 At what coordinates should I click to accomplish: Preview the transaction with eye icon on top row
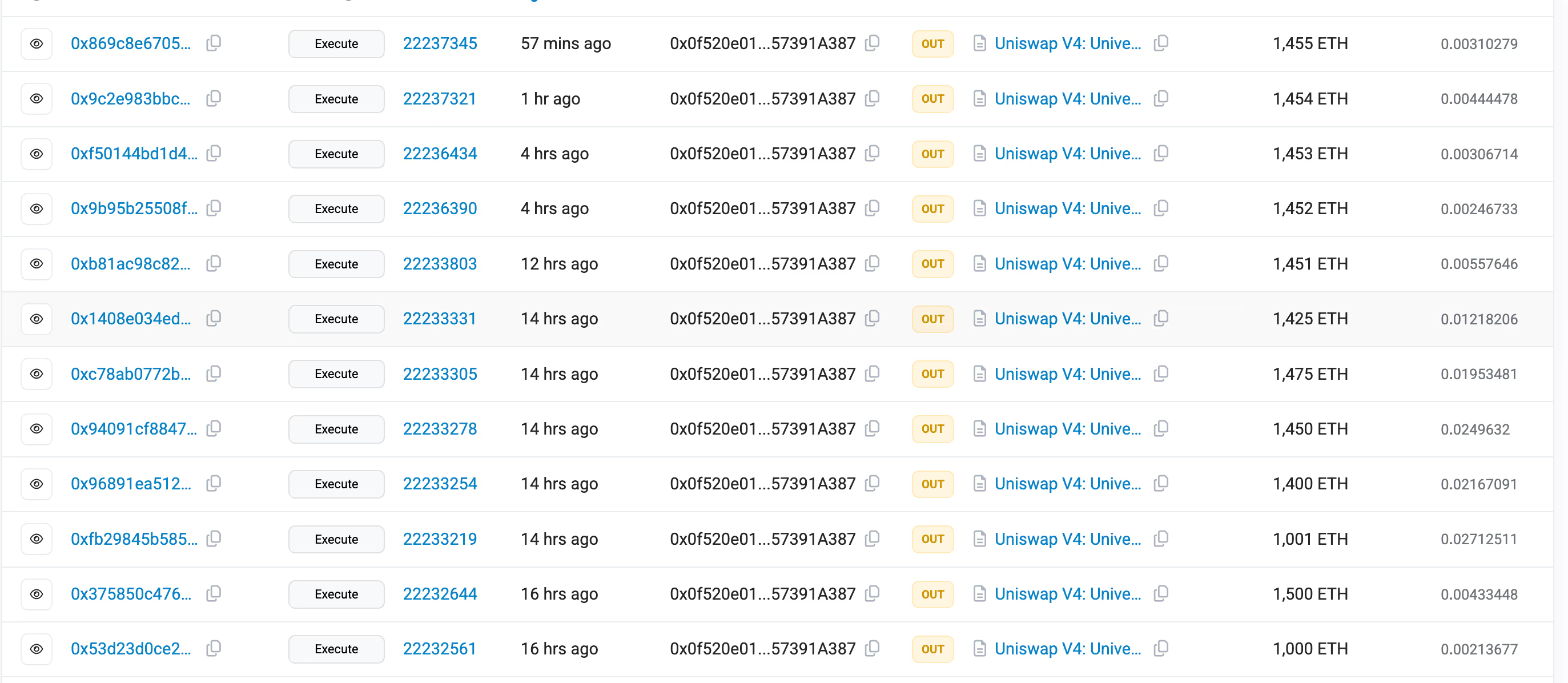point(36,43)
